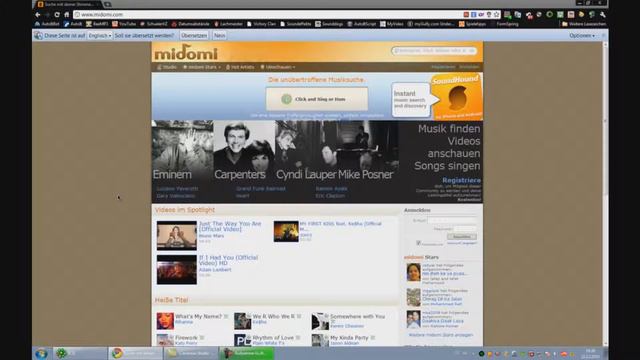
Task: Click the Bruno Mars artist link
Action: [211, 236]
